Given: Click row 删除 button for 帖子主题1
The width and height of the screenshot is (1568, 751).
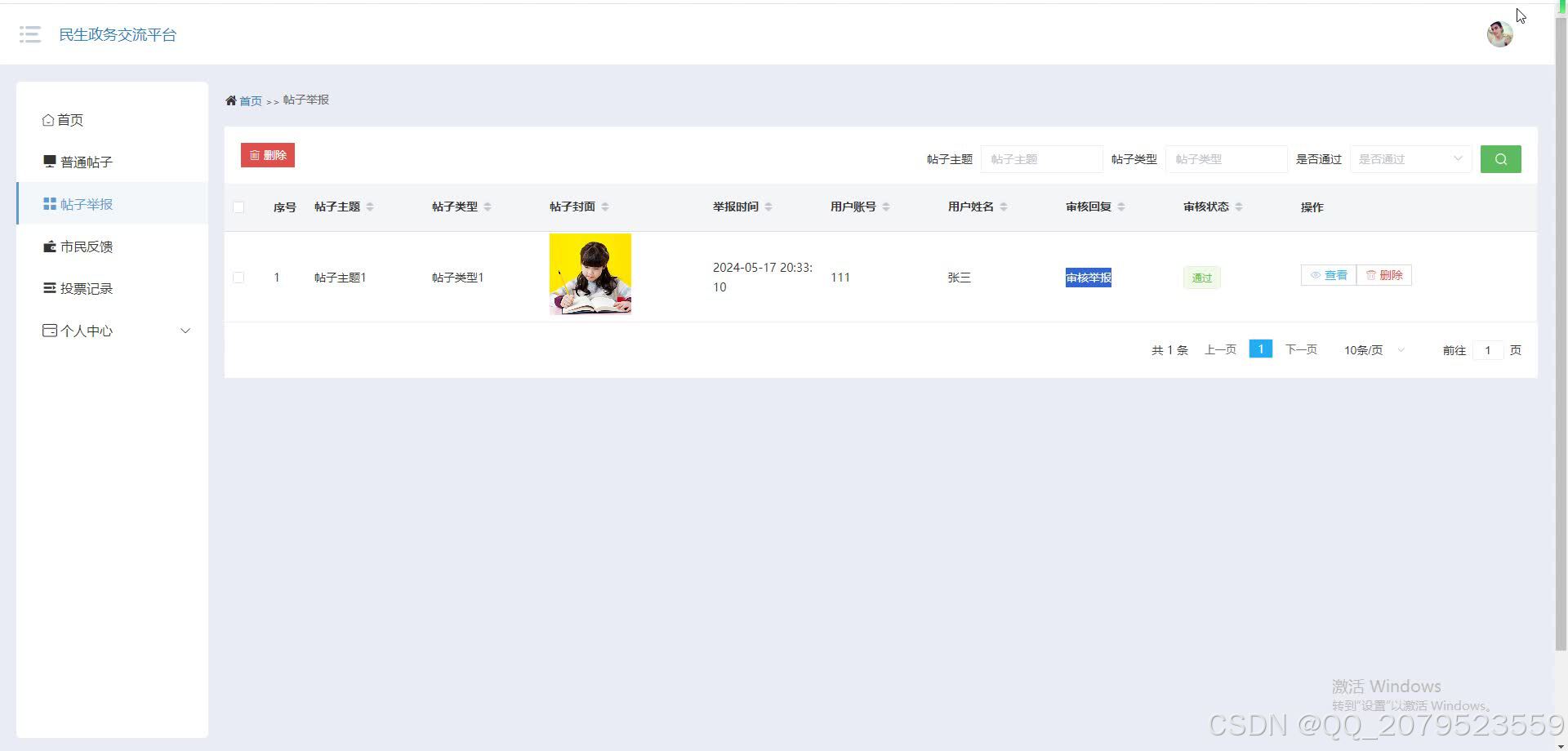Looking at the screenshot, I should coord(1384,275).
